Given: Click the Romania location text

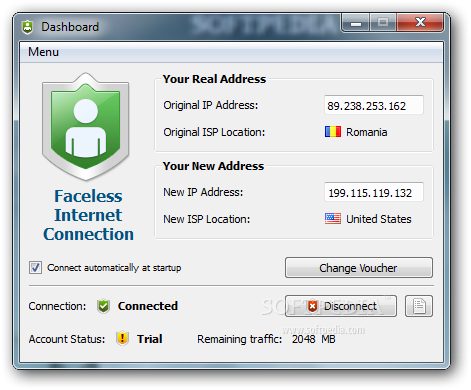Looking at the screenshot, I should 367,132.
